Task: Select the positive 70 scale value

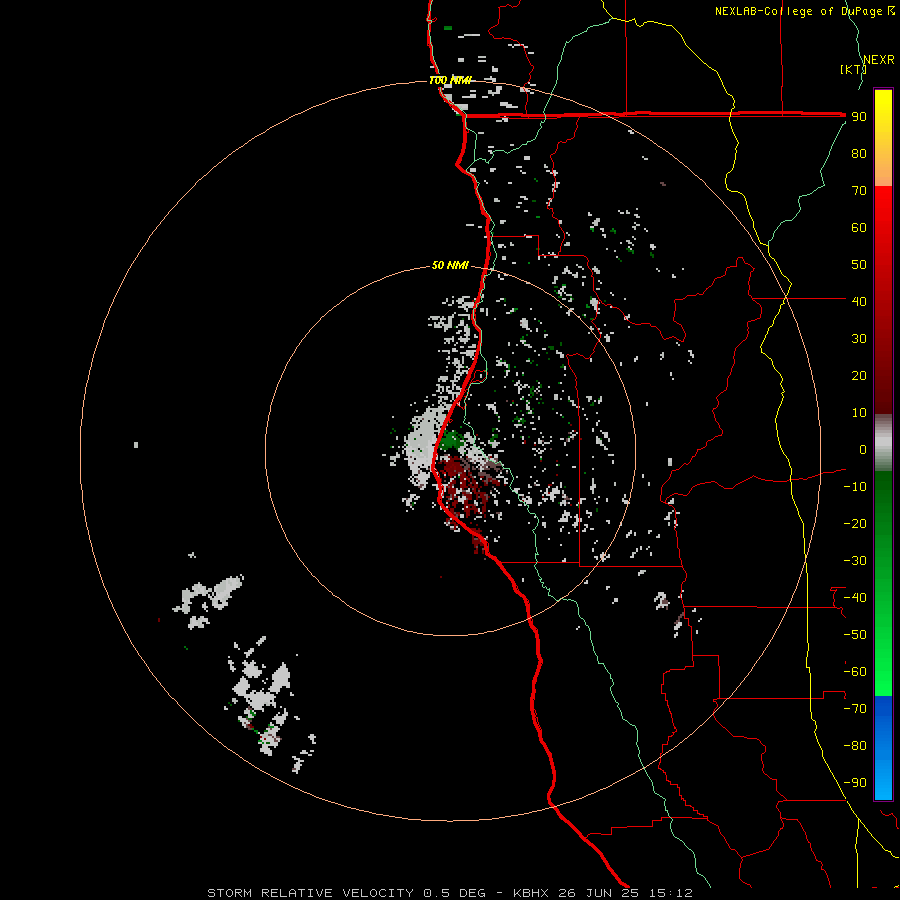Action: tap(859, 191)
